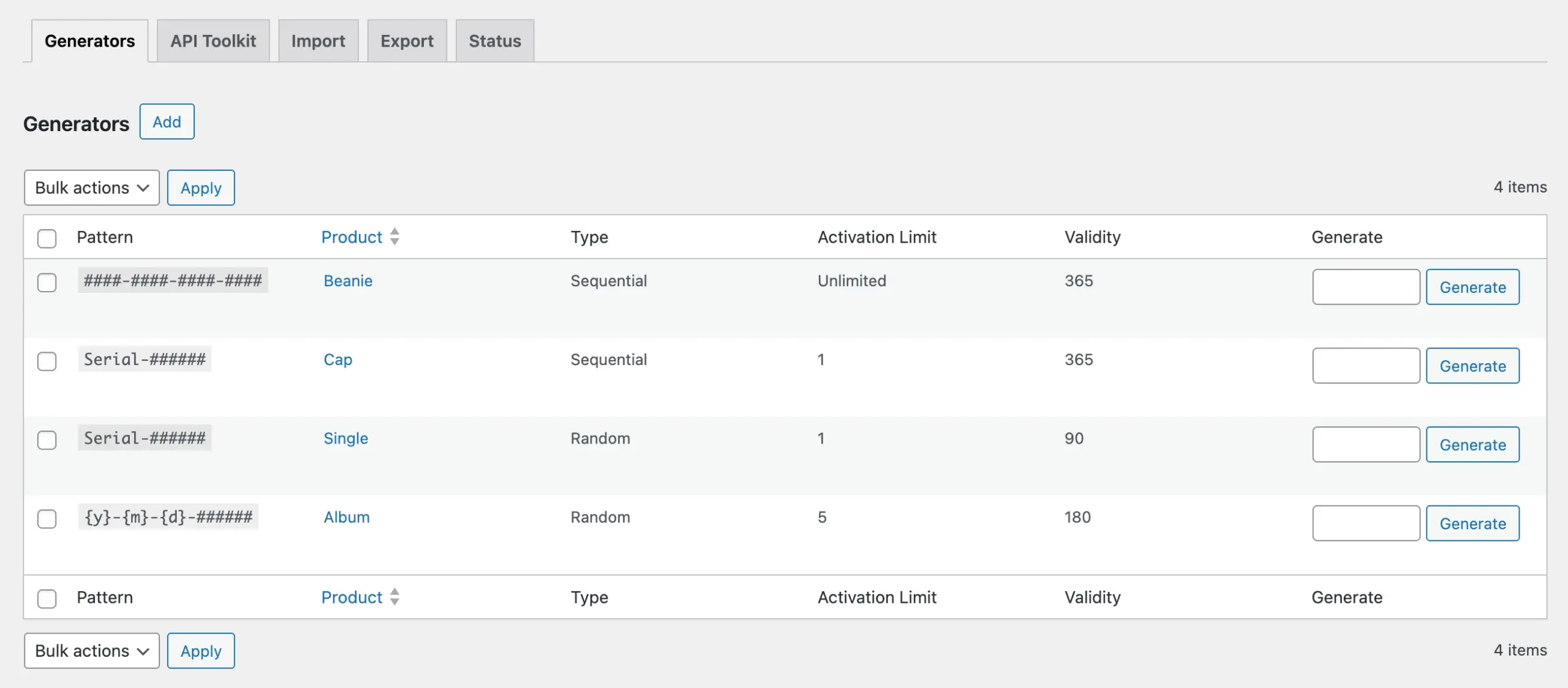This screenshot has width=1568, height=688.
Task: Open top Bulk actions dropdown
Action: click(92, 187)
